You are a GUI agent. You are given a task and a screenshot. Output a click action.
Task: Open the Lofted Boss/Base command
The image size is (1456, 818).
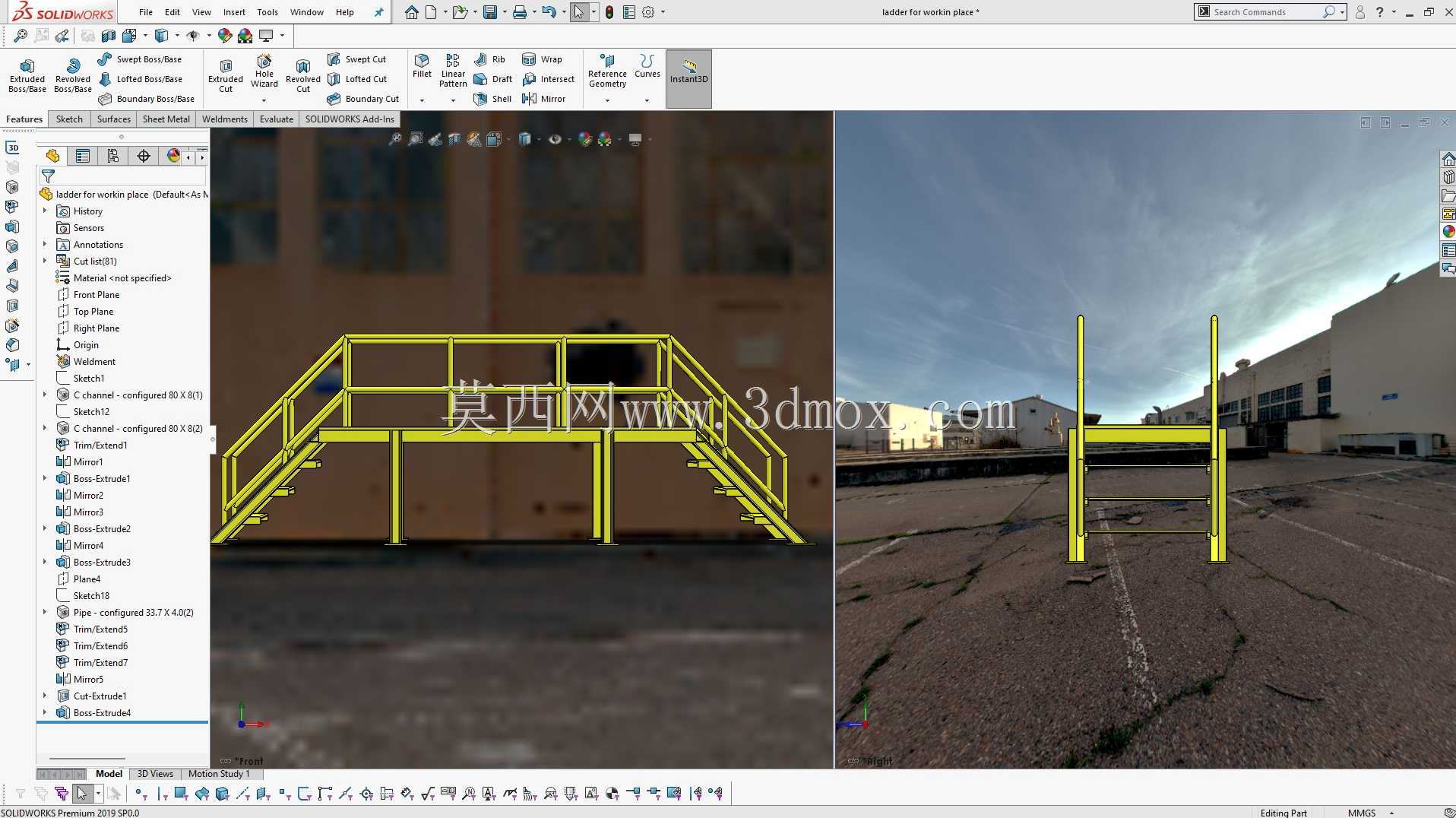(140, 79)
